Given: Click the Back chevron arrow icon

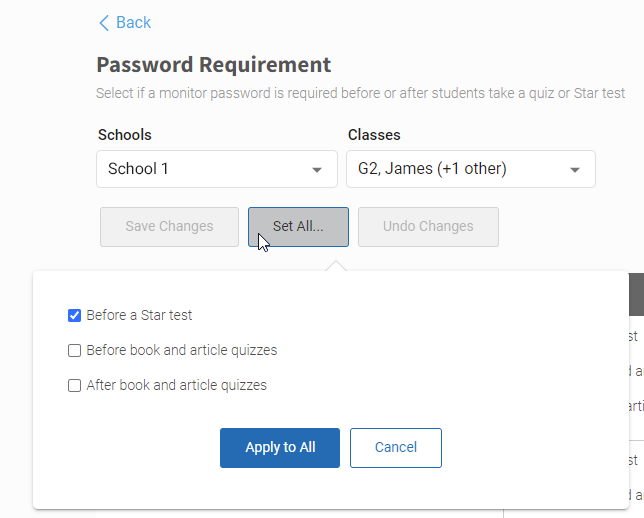Looking at the screenshot, I should coord(104,23).
